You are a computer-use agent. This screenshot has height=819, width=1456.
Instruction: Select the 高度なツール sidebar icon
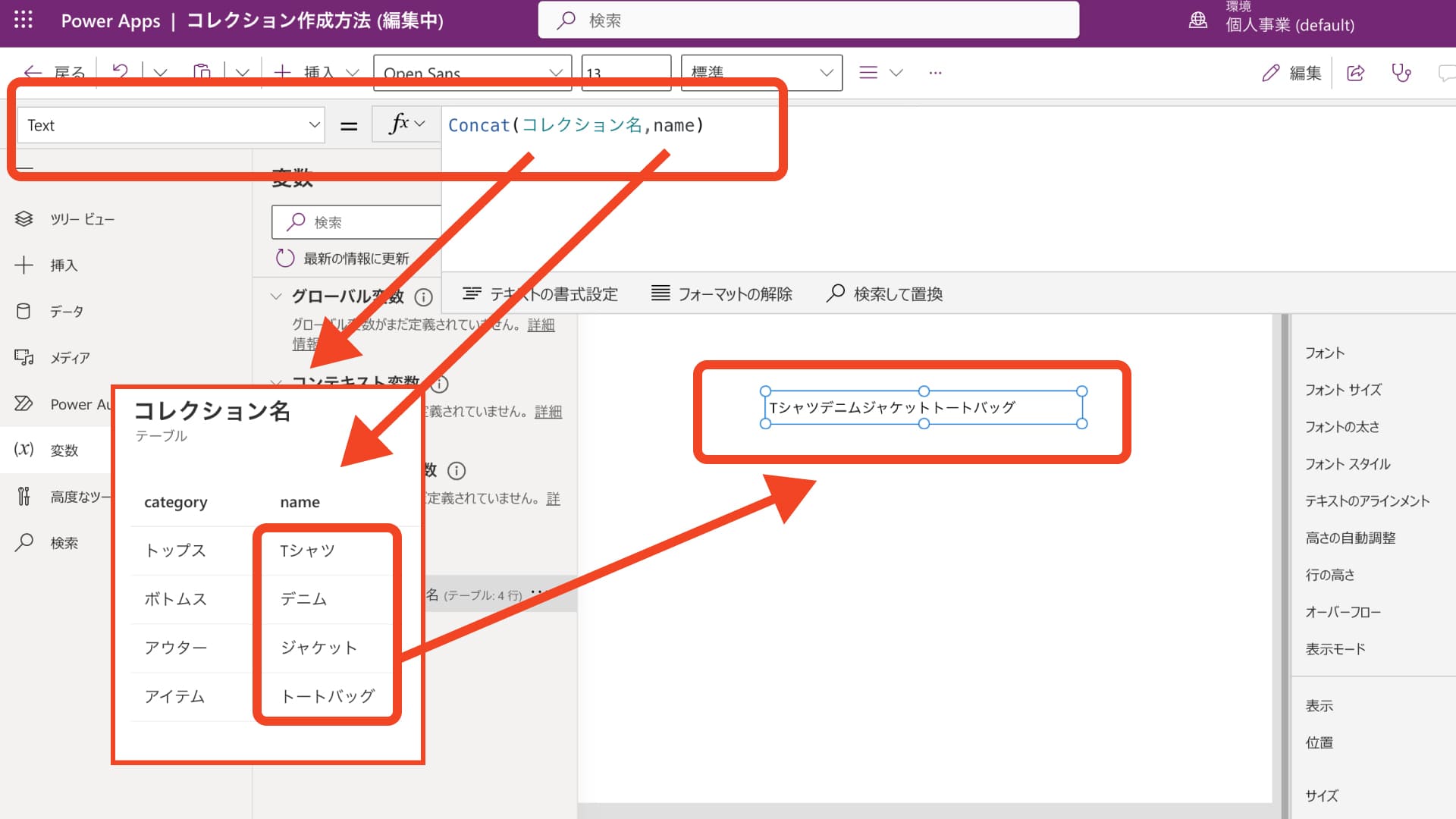(x=23, y=496)
